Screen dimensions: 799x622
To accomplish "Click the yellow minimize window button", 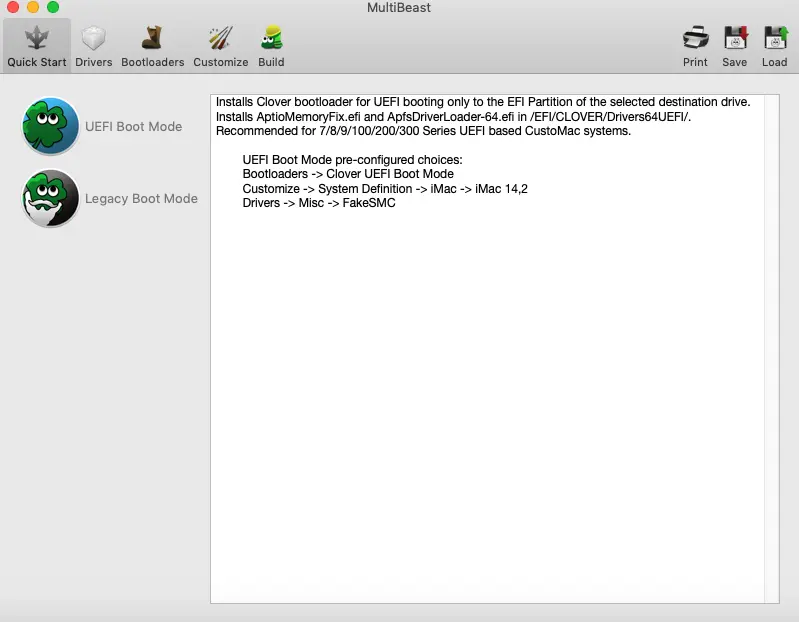I will (x=33, y=7).
